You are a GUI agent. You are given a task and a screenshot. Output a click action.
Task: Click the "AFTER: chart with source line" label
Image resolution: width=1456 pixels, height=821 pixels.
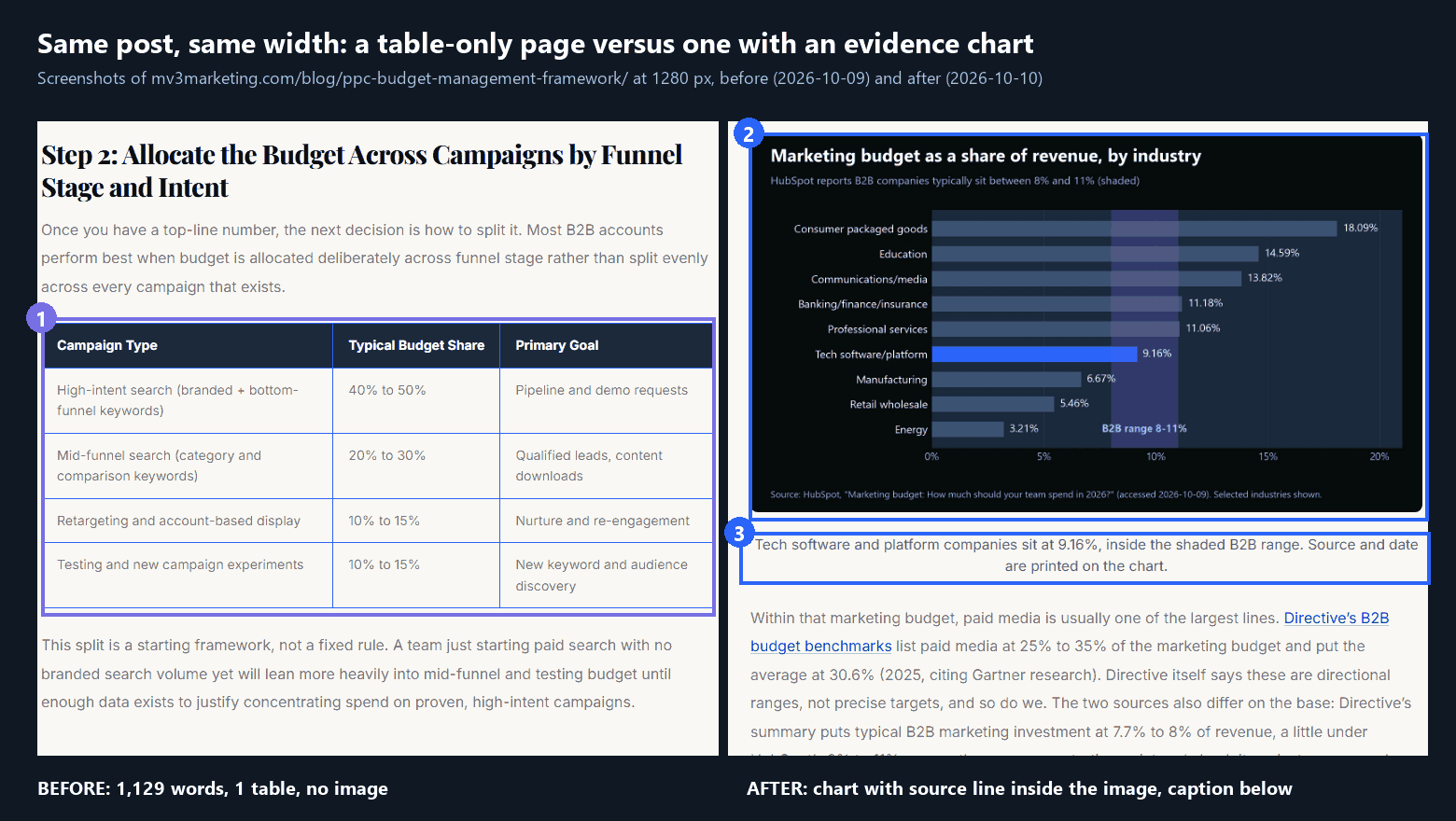tap(1019, 788)
